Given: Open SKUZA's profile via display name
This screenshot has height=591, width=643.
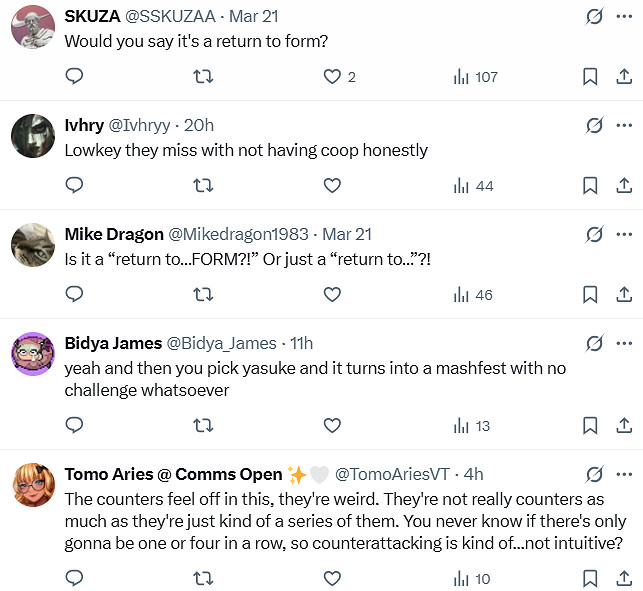Looking at the screenshot, I should pos(91,16).
